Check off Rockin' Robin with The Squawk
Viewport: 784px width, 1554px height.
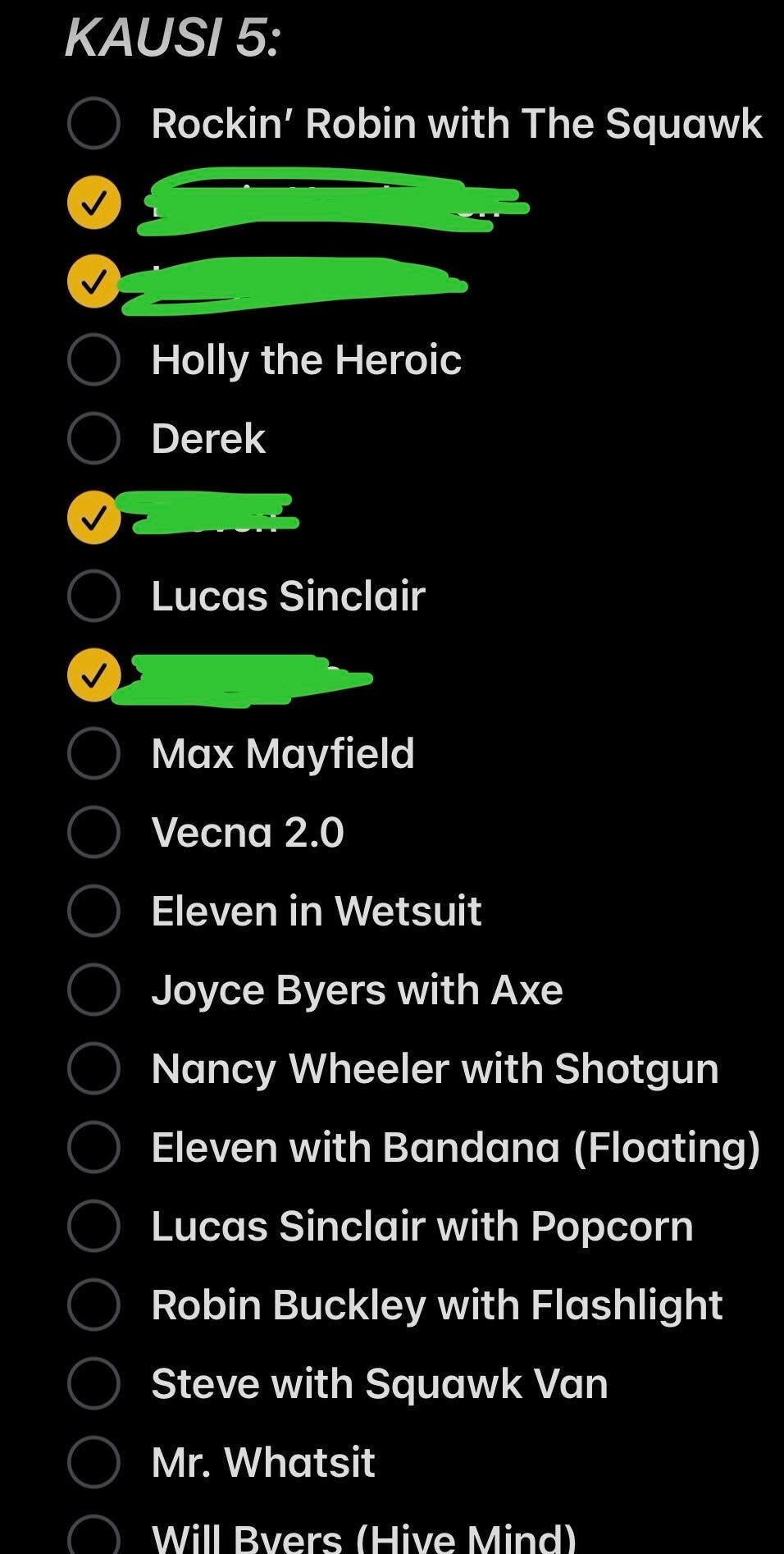[93, 123]
